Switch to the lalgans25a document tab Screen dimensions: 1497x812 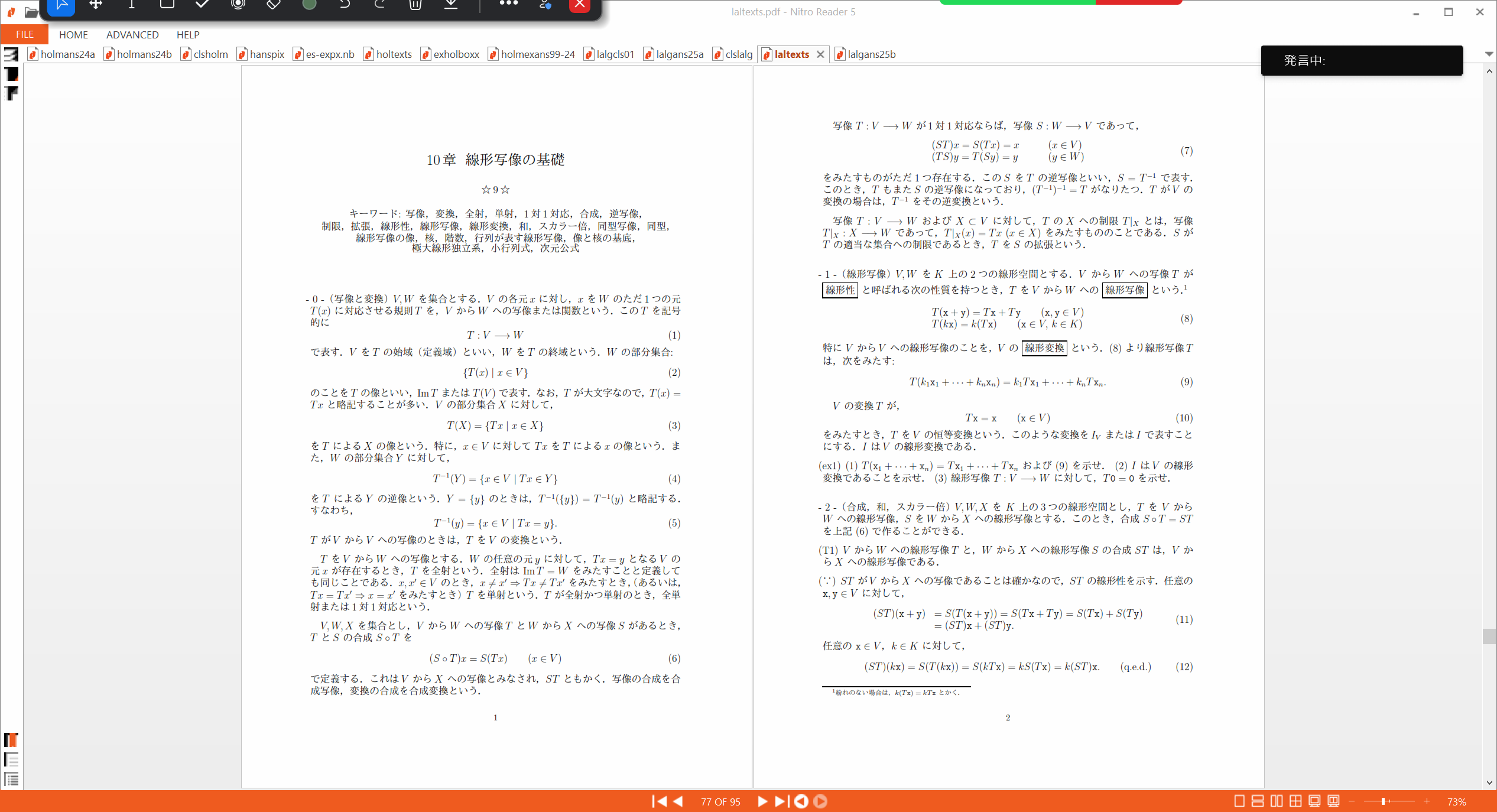674,54
